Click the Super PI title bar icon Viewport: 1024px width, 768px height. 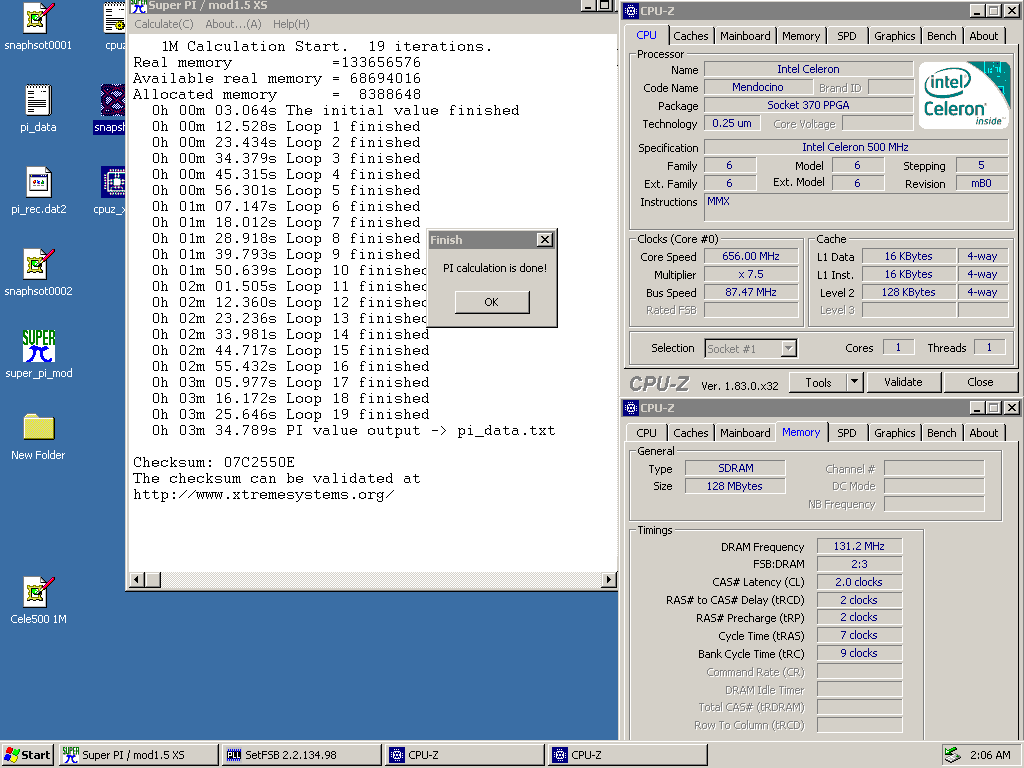[138, 6]
